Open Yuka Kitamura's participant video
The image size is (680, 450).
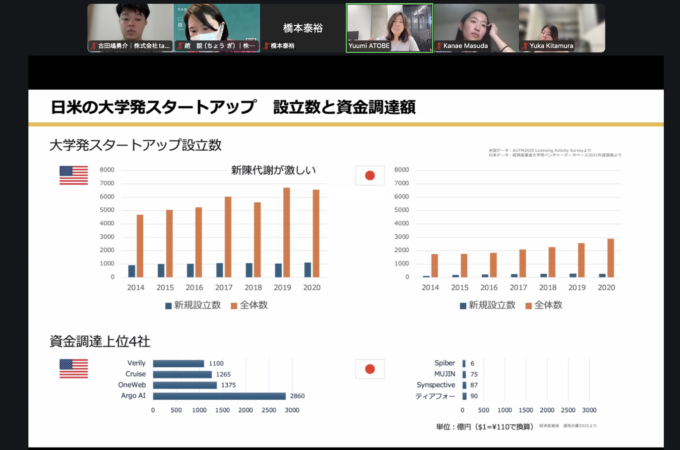[561, 27]
